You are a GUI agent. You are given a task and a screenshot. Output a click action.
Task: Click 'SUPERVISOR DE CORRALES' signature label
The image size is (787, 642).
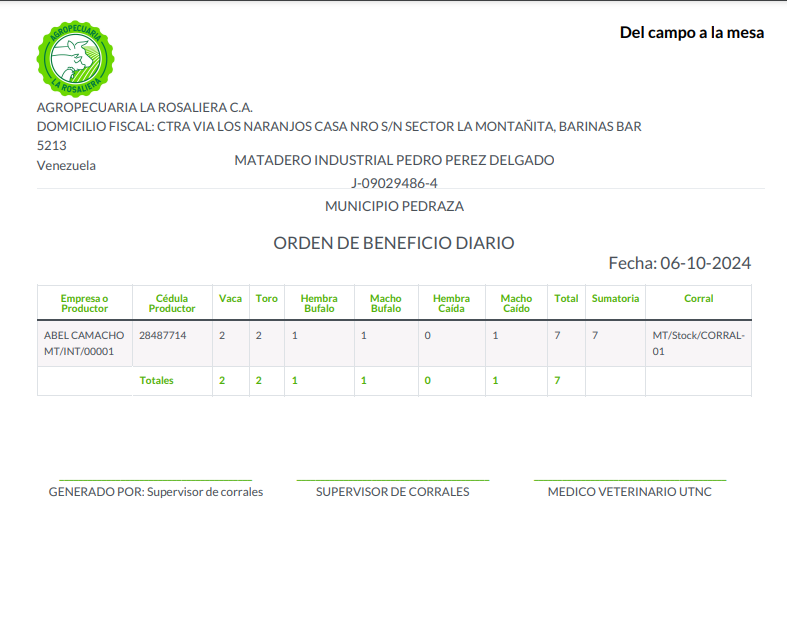392,492
